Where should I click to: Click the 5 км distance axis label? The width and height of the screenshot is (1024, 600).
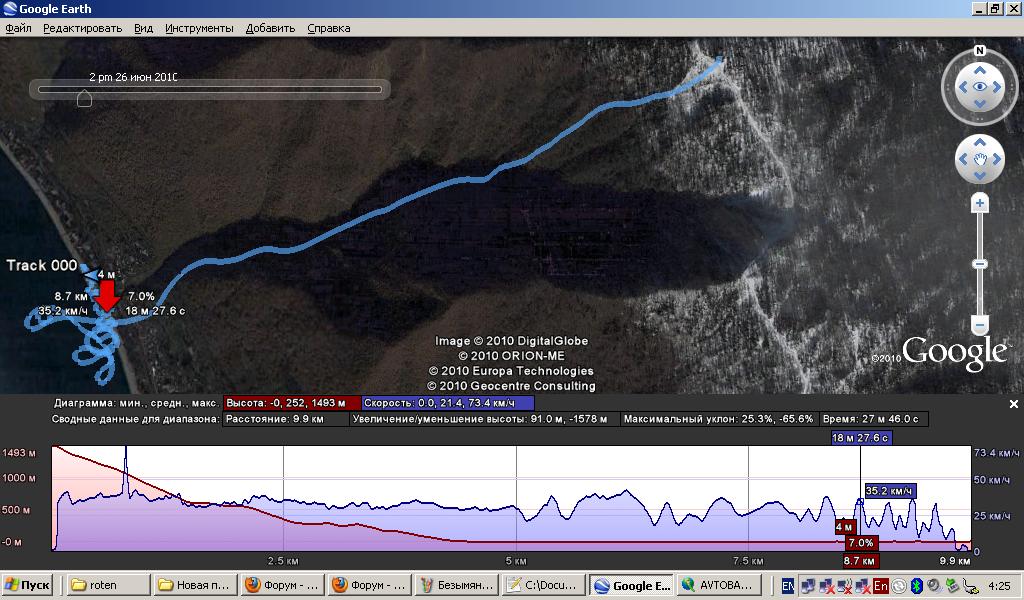click(x=516, y=560)
